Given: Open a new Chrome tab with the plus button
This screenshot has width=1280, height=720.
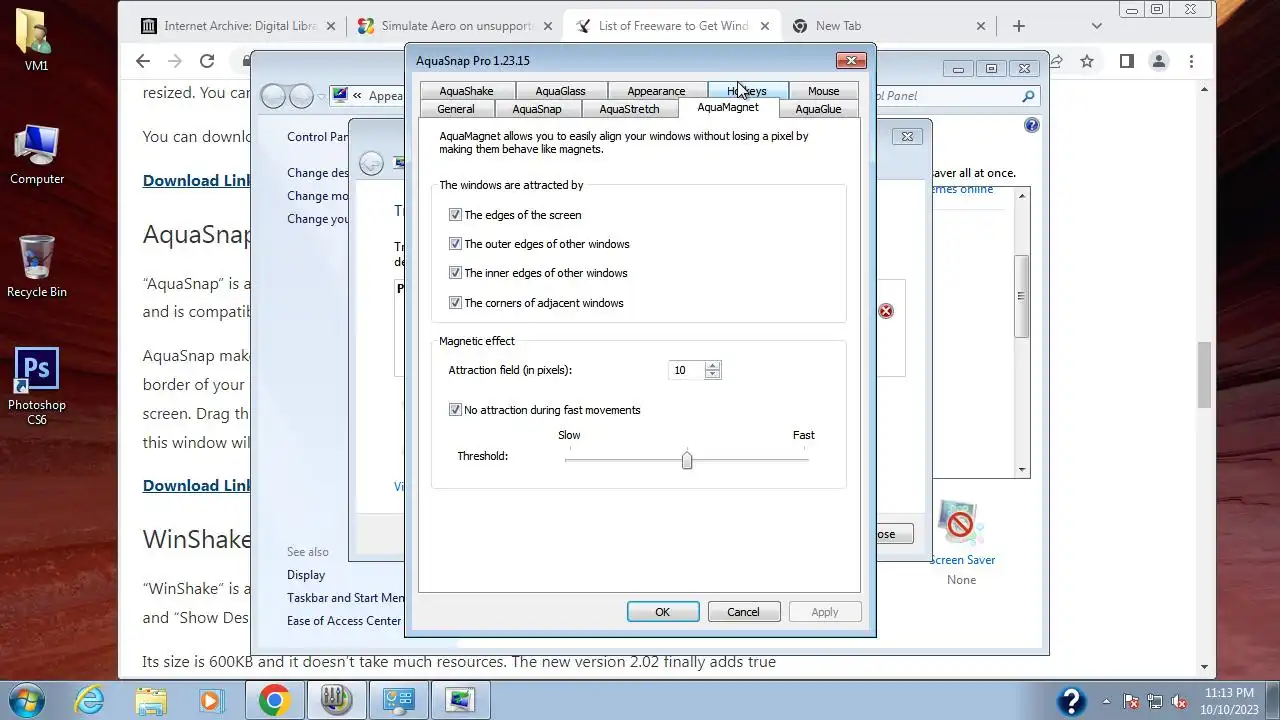Looking at the screenshot, I should point(1019,26).
